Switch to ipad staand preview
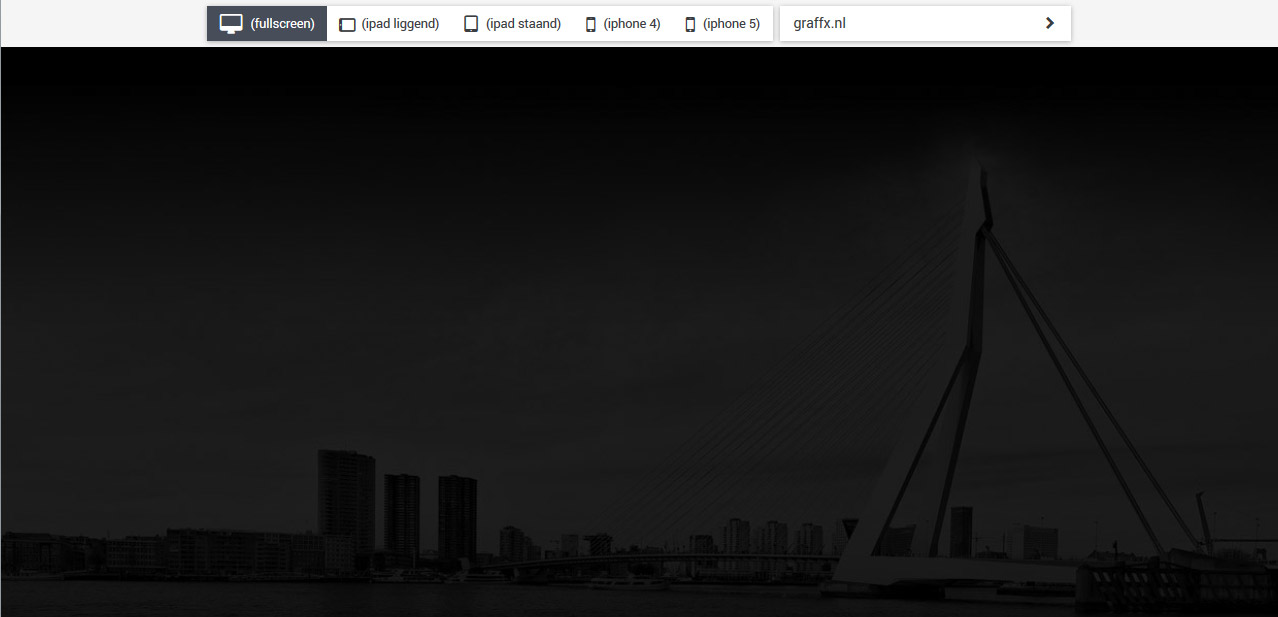 coord(512,24)
